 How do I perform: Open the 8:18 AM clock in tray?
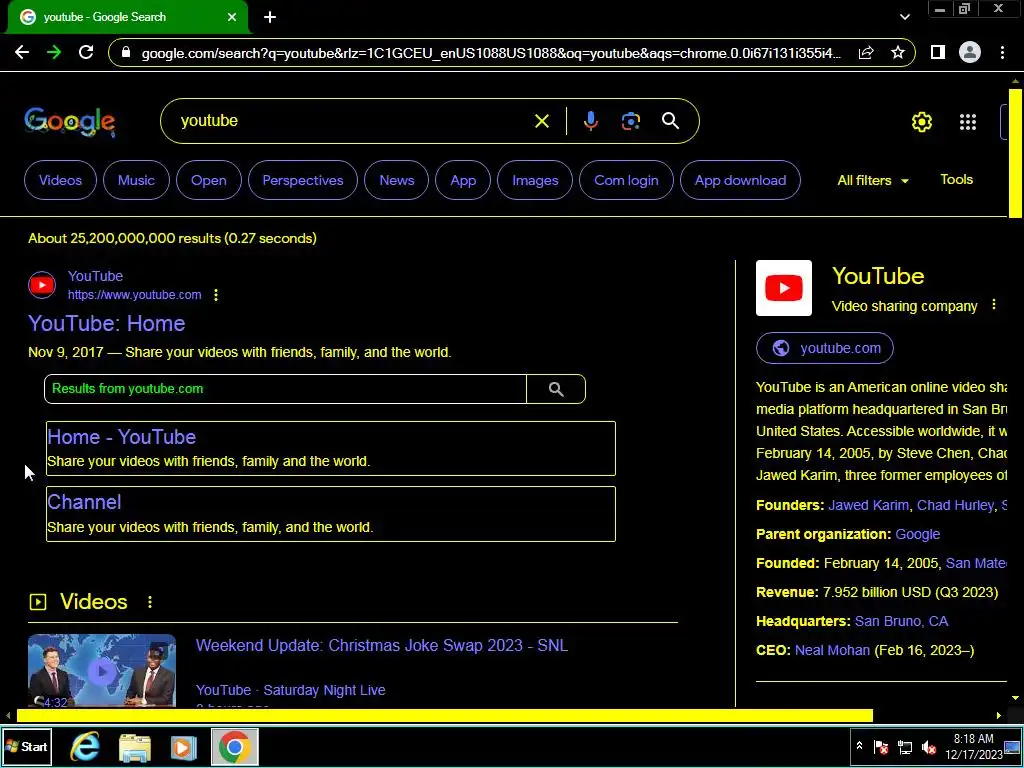pos(973,746)
